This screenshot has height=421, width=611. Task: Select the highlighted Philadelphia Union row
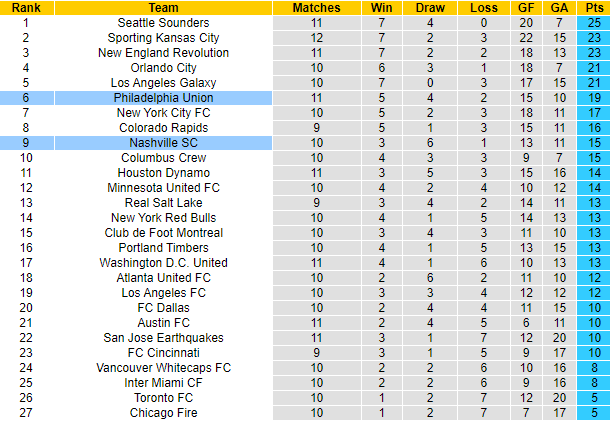coord(163,98)
